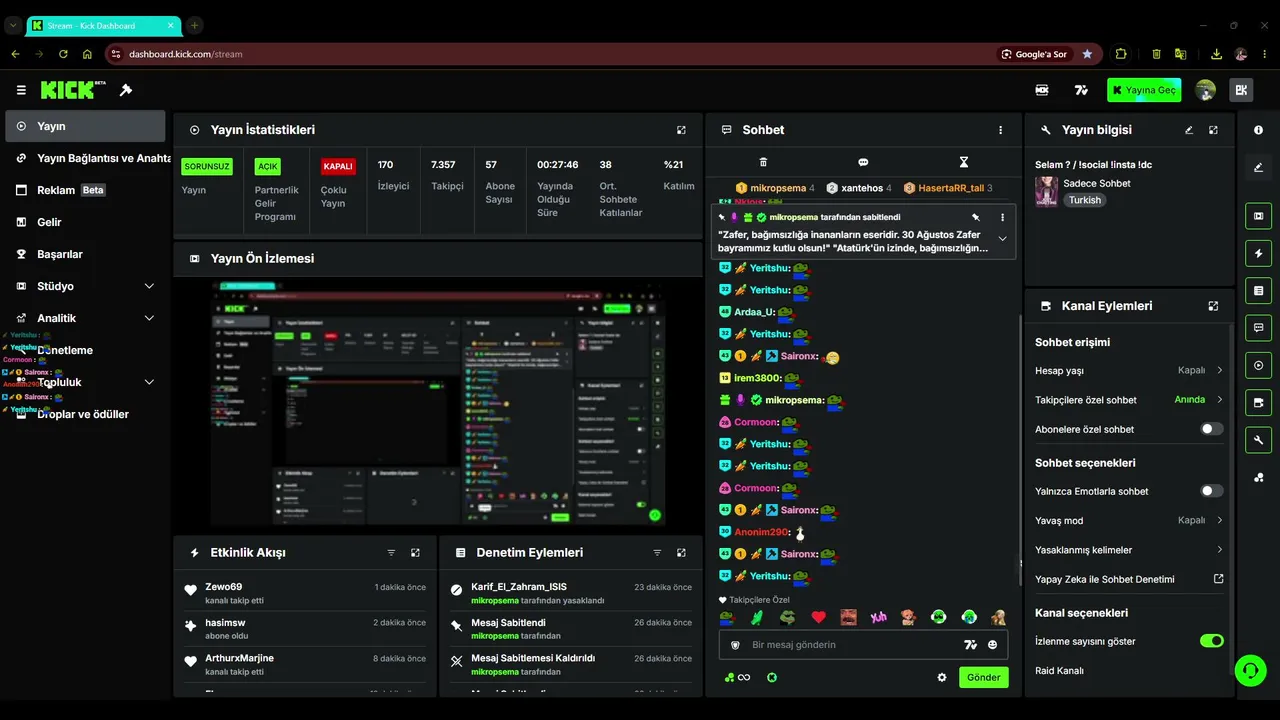
Task: Click the Yayına Geç button
Action: 1144,90
